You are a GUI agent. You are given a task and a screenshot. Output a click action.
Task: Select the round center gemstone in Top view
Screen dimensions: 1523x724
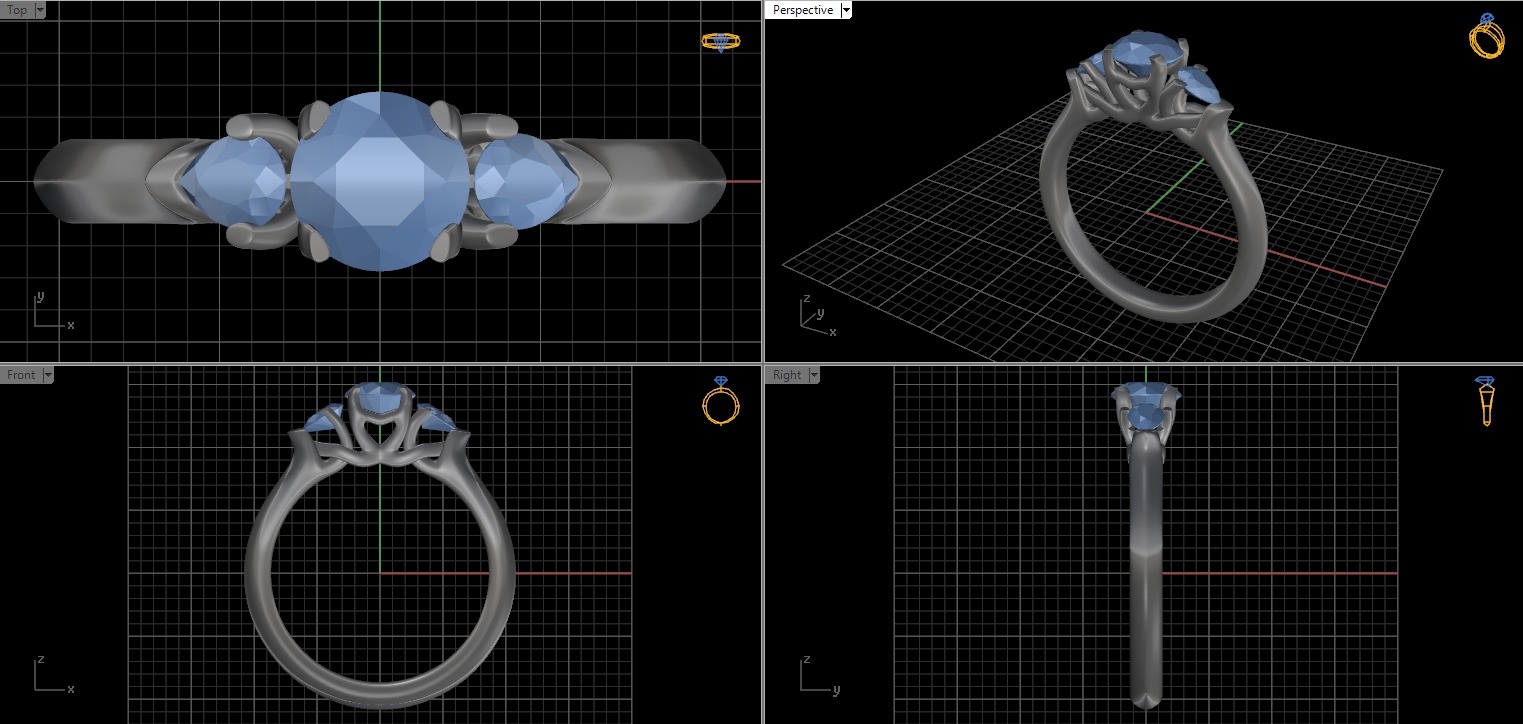(x=381, y=181)
